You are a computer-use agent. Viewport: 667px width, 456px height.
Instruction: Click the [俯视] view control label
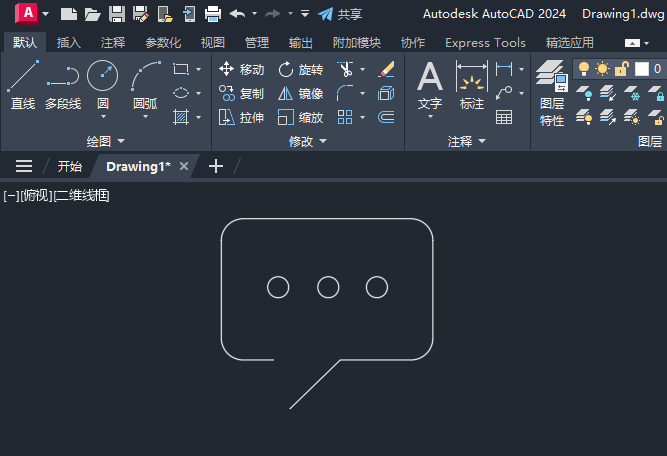coord(37,196)
